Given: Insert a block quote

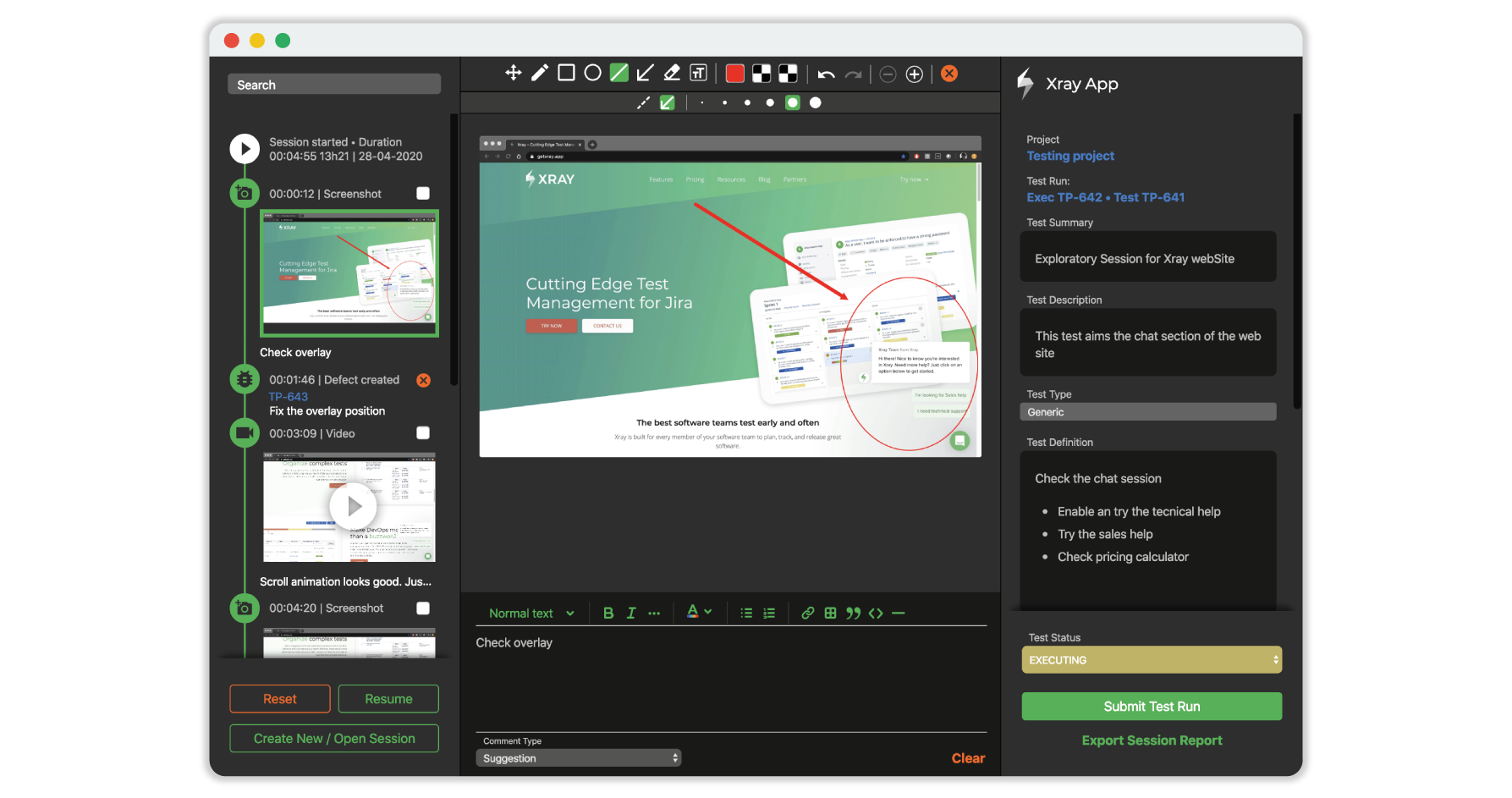Looking at the screenshot, I should (853, 613).
